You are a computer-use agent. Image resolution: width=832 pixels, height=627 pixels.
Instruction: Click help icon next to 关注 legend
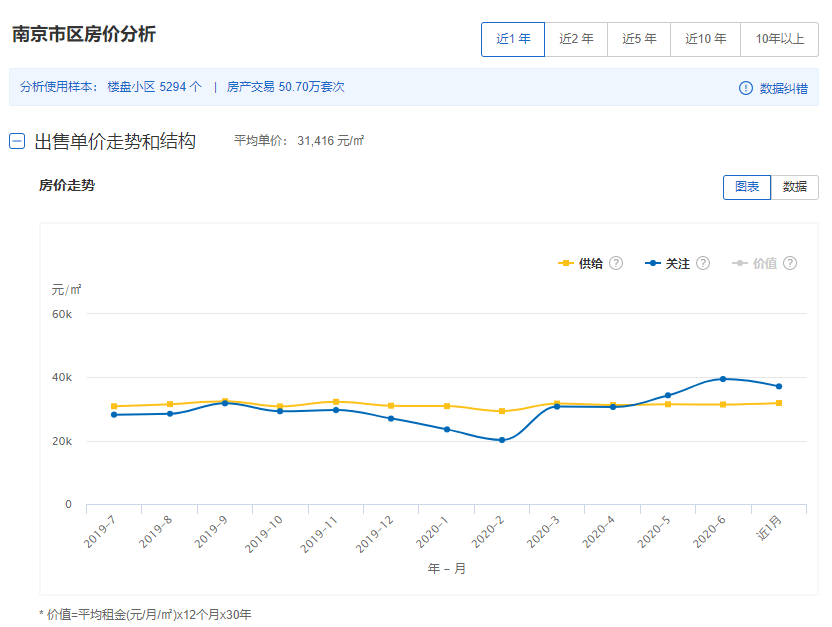(x=703, y=263)
